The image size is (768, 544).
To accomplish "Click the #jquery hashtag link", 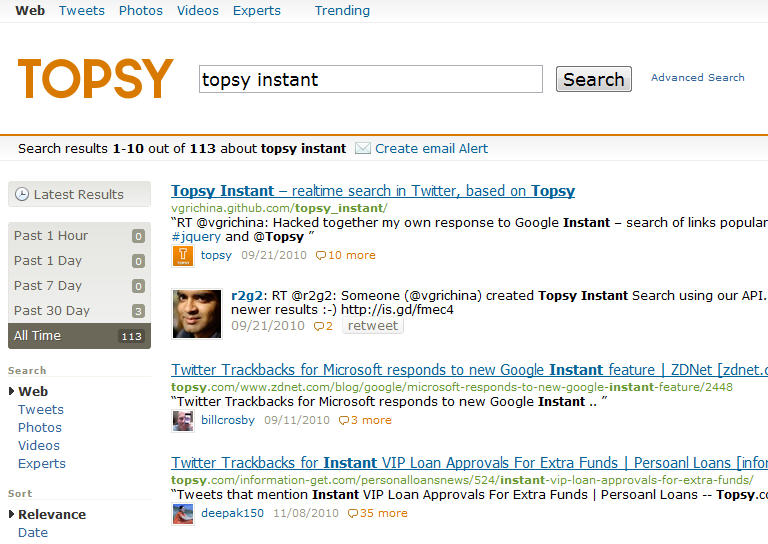I will pos(196,237).
